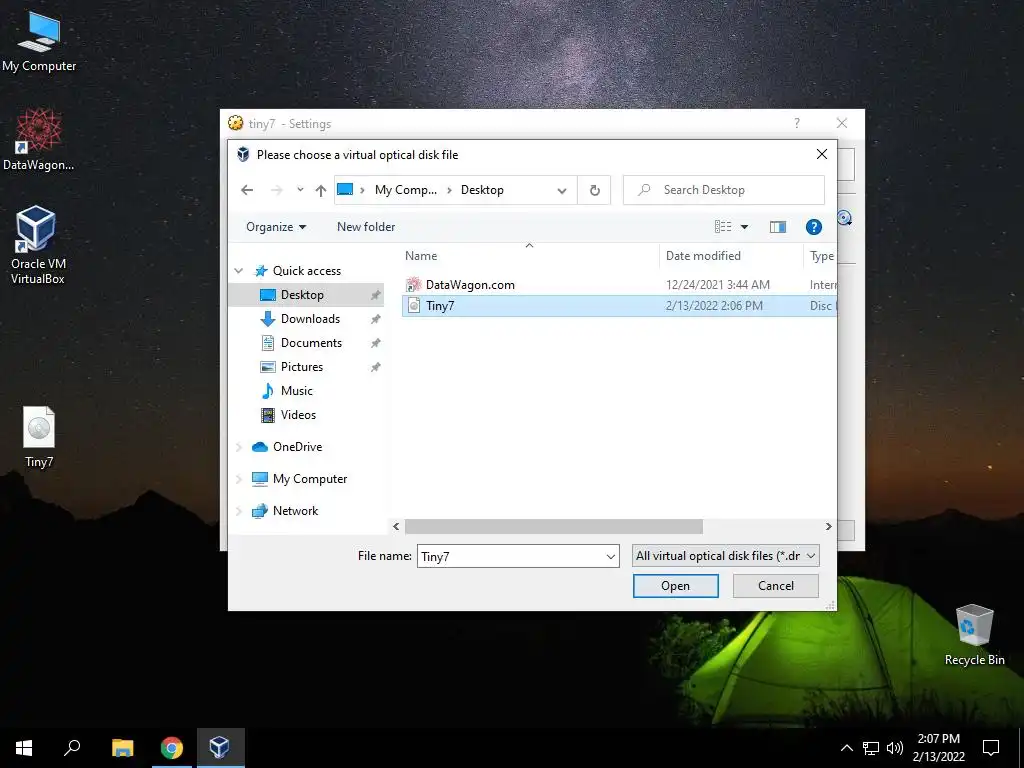Expand address bar path dropdown

pyautogui.click(x=562, y=190)
